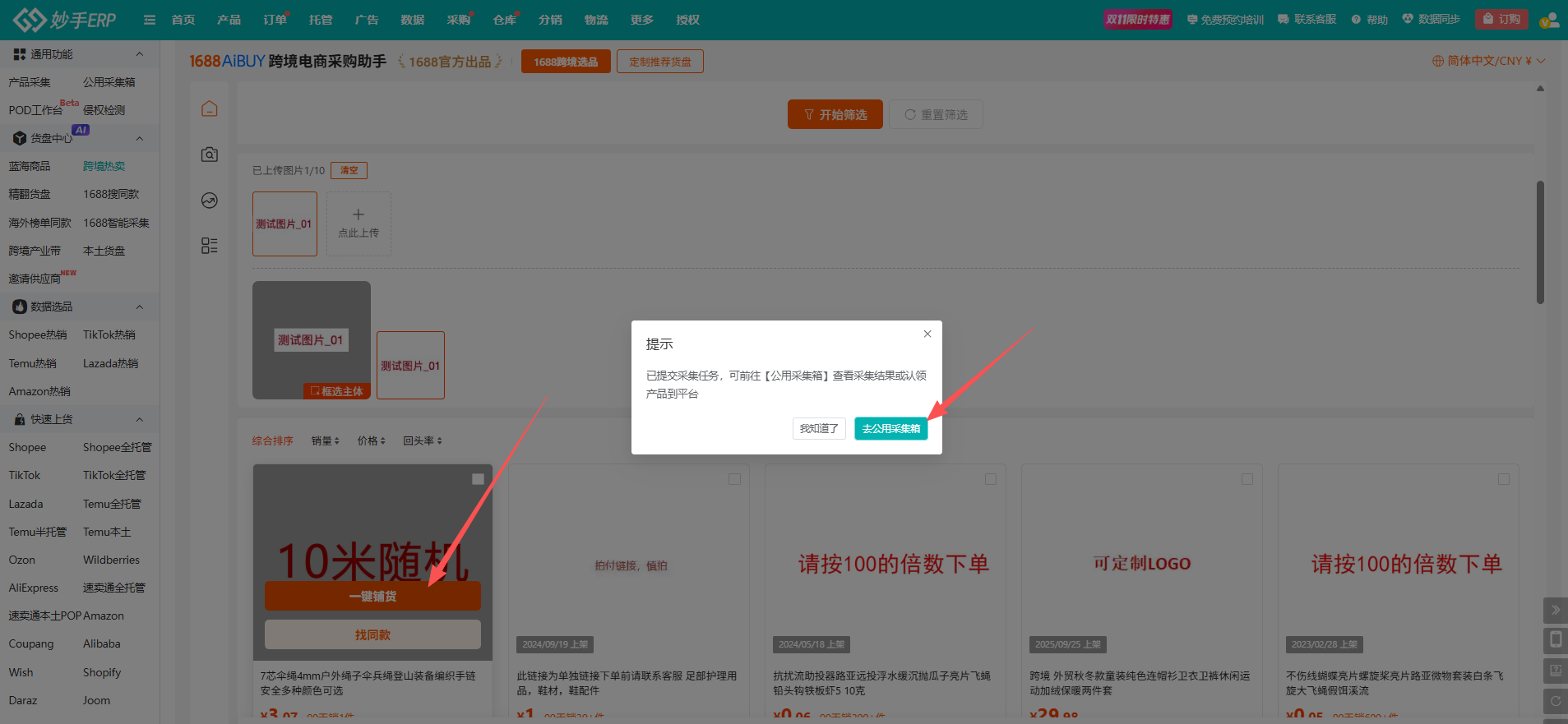Collapse the 货盘中心 section chevron
This screenshot has width=1568, height=724.
(139, 138)
